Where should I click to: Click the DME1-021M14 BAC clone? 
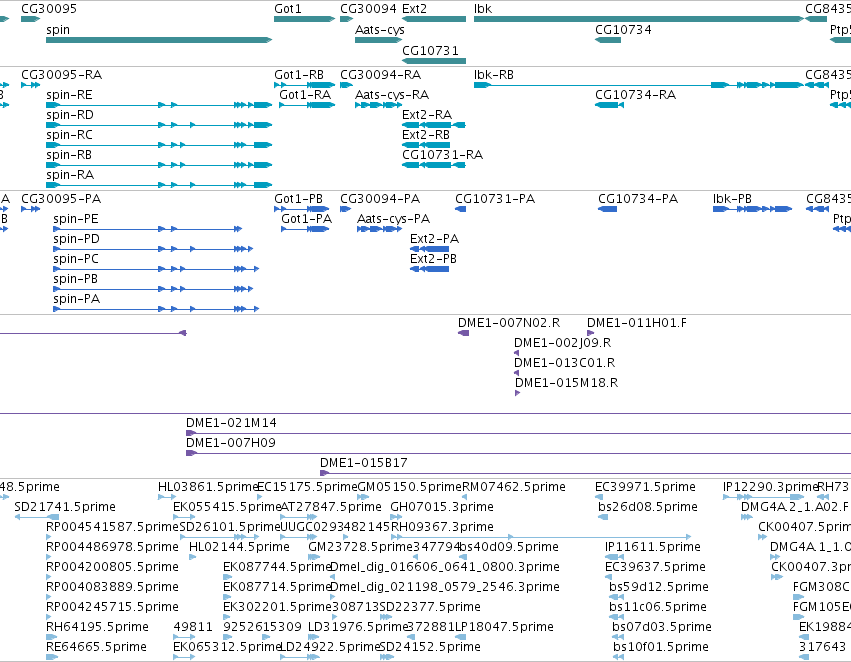pyautogui.click(x=518, y=433)
